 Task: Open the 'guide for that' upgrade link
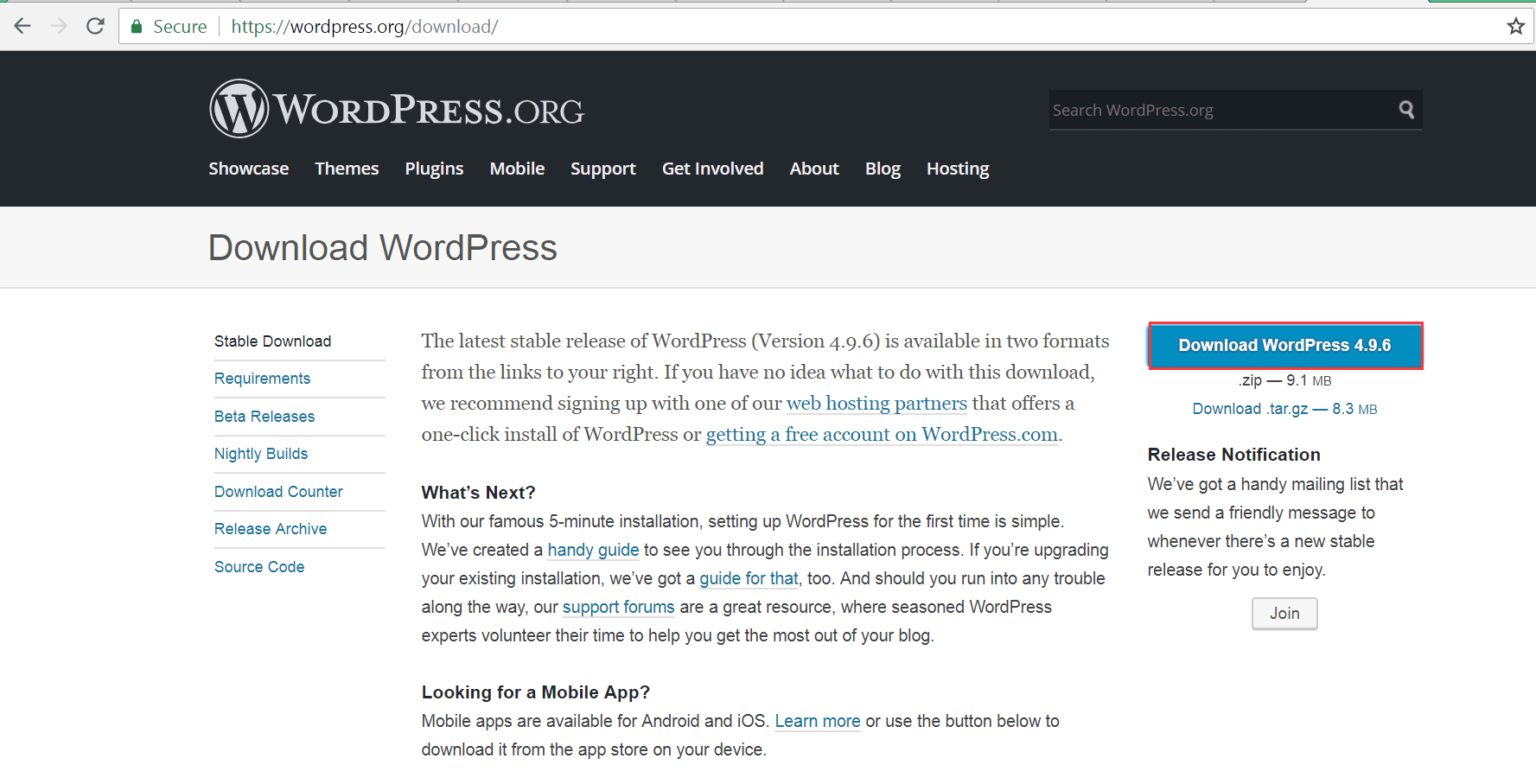point(749,578)
